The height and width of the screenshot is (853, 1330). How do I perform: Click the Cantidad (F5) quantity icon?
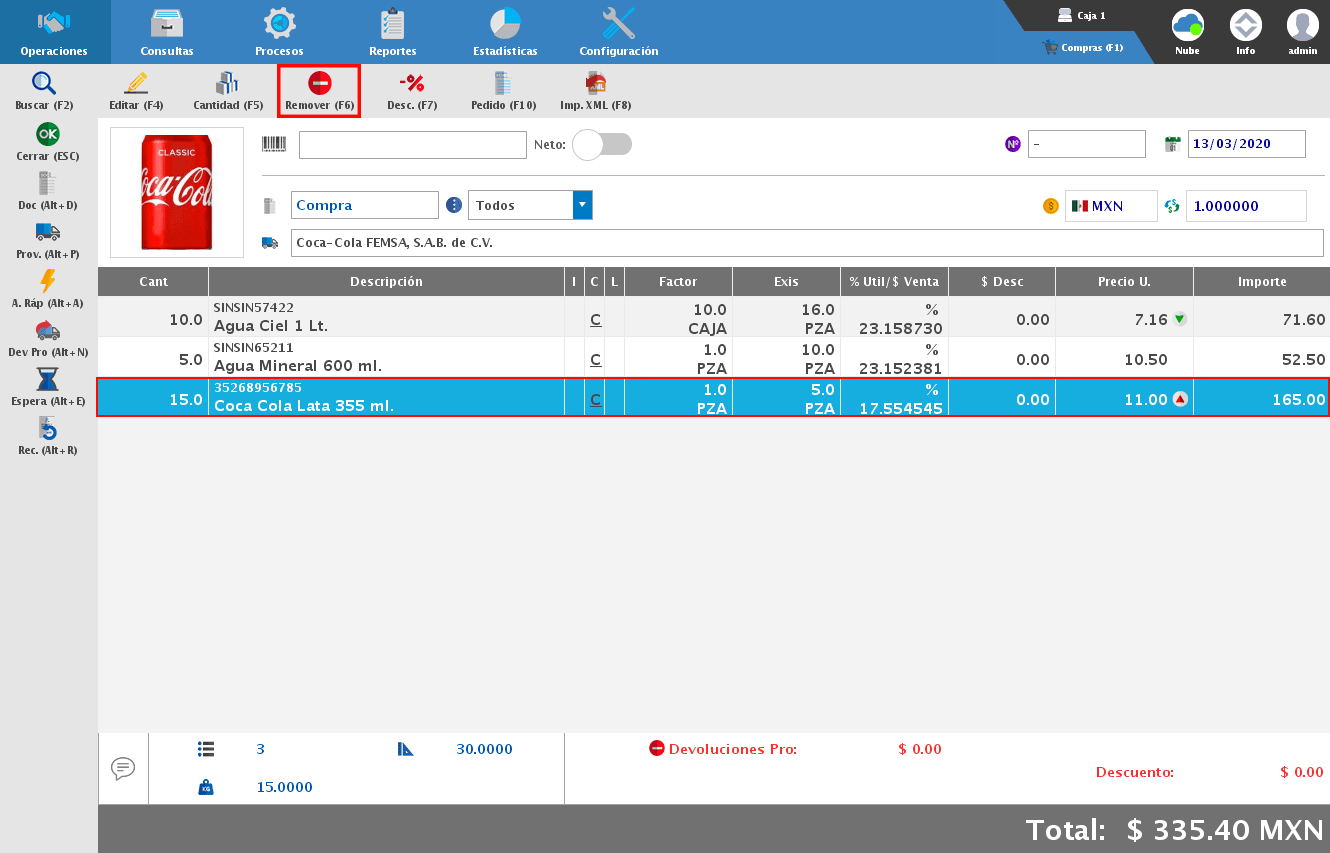[x=227, y=90]
